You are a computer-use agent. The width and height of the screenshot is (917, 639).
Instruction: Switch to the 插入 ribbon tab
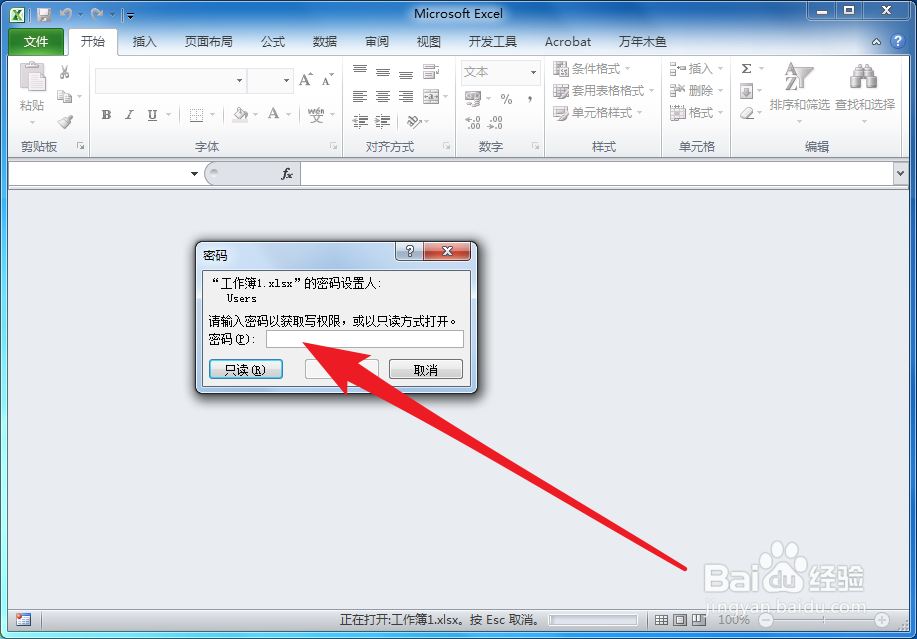[146, 41]
